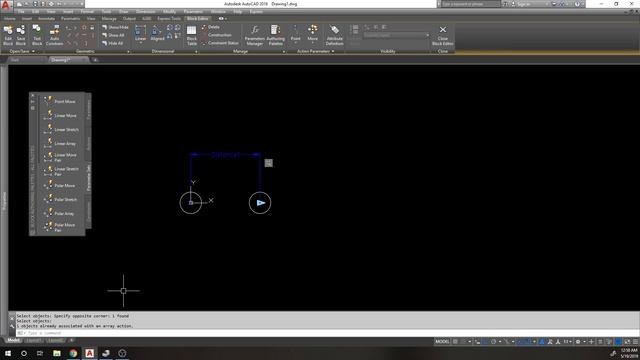Switch to the Express Tools ribbon tab
Image resolution: width=640 pixels, height=360 pixels.
pyautogui.click(x=169, y=18)
